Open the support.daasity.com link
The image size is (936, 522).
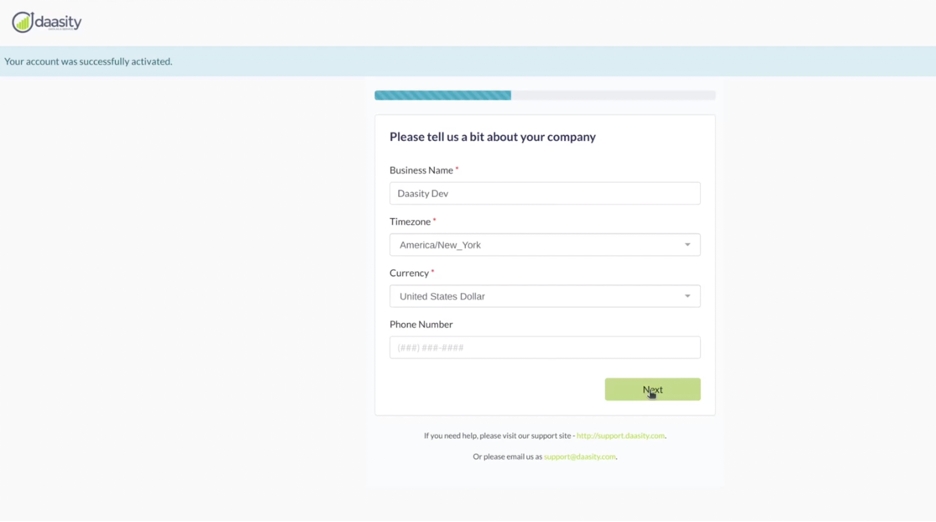[620, 436]
